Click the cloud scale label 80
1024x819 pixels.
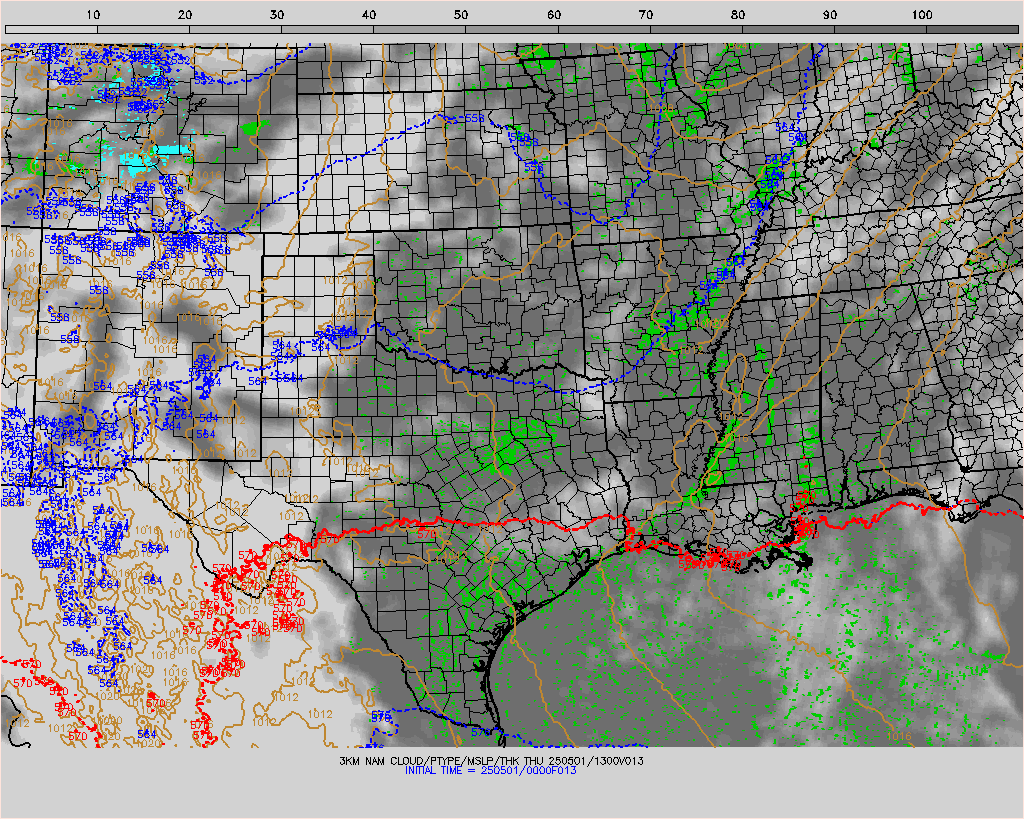[738, 14]
